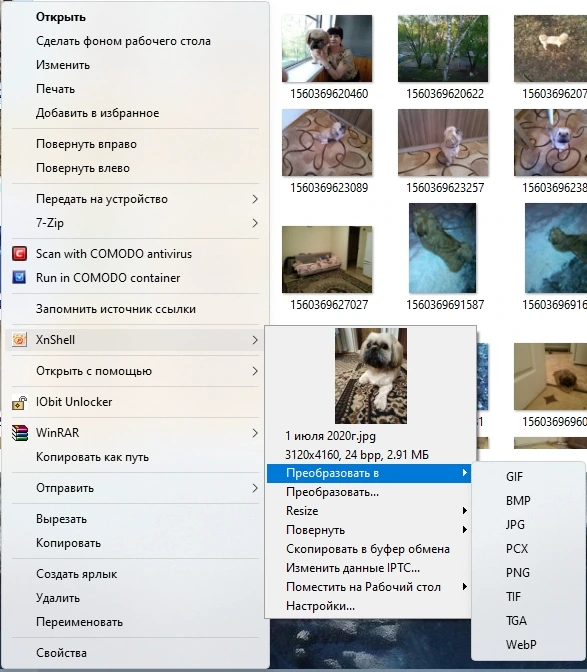Click the IObit Unlocker padlock icon
Image resolution: width=587 pixels, height=672 pixels.
[19, 402]
